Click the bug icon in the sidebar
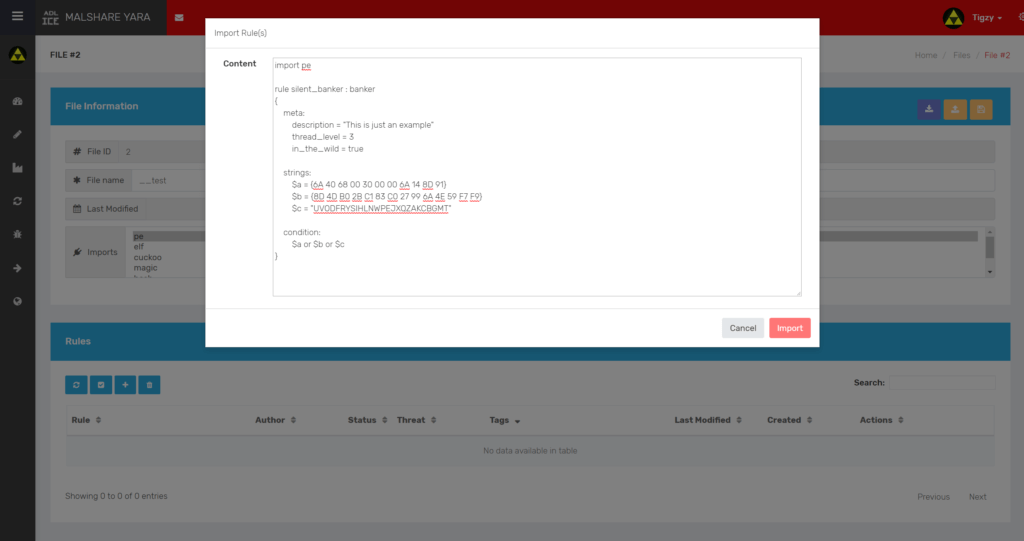Screen dimensions: 1024x541 click(x=17, y=234)
